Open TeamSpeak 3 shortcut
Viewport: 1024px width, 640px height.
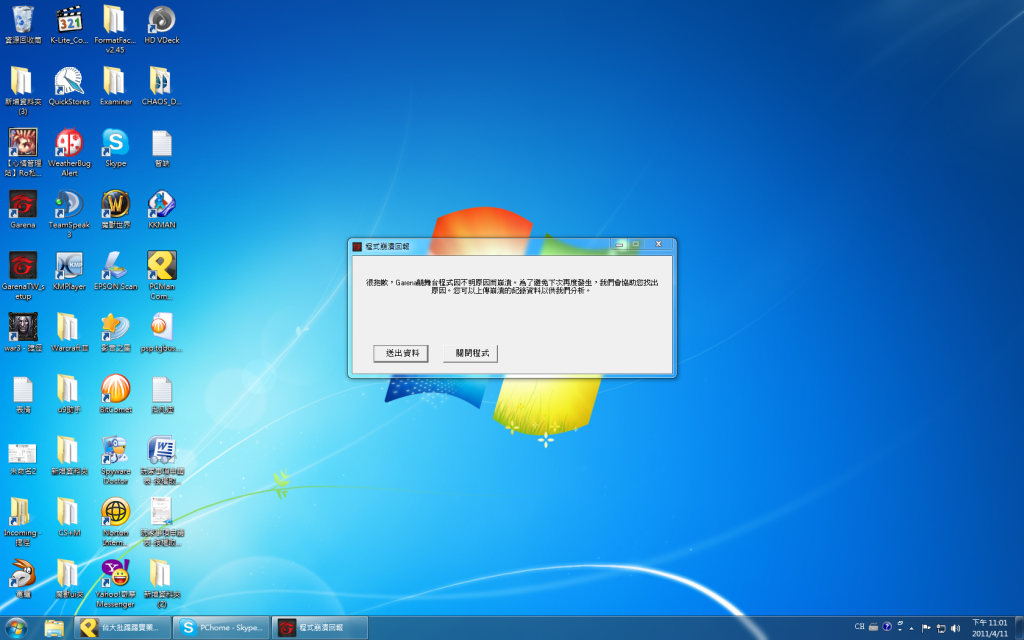pyautogui.click(x=69, y=206)
